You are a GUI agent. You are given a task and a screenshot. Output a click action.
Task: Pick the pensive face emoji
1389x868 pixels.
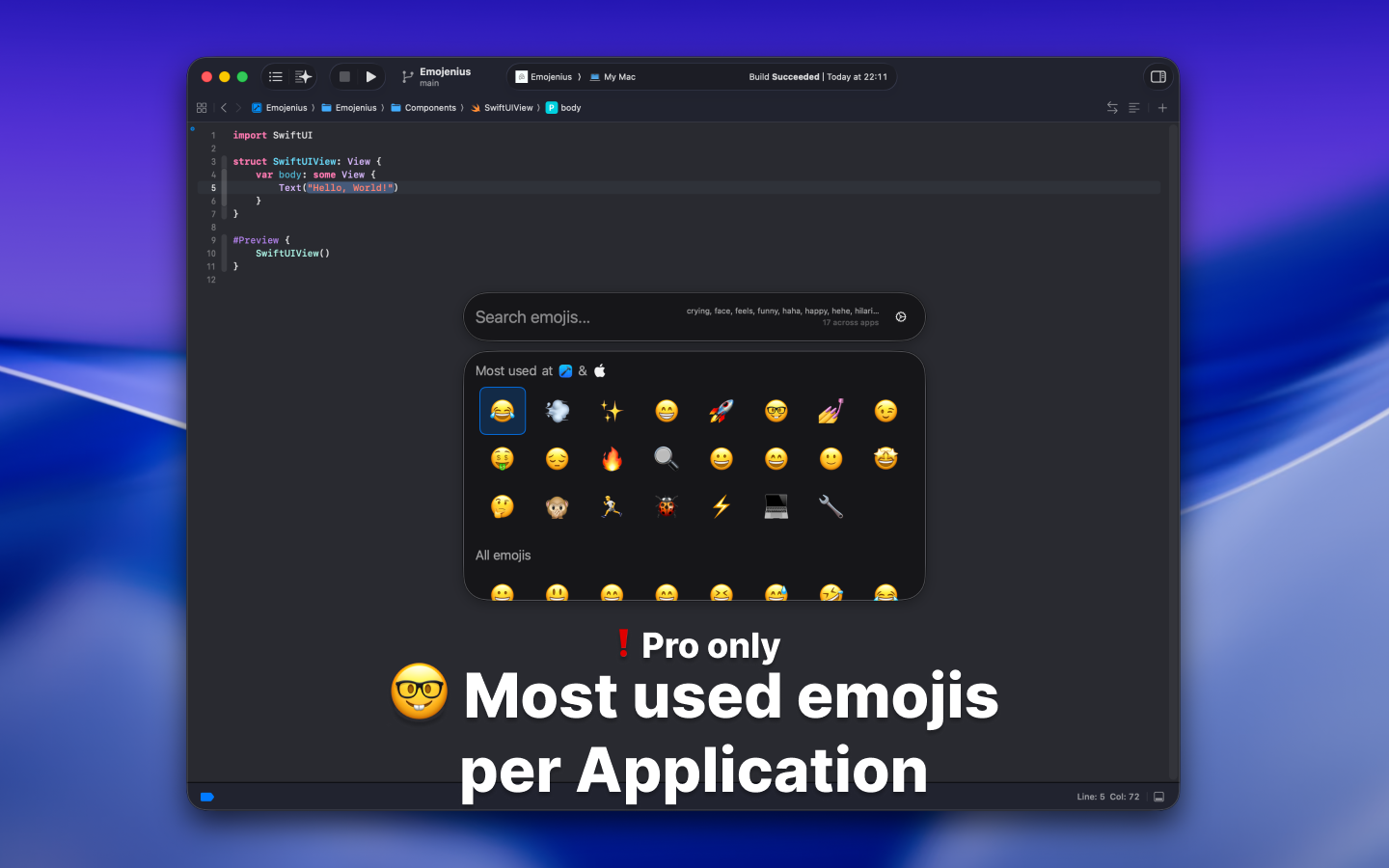(x=558, y=459)
